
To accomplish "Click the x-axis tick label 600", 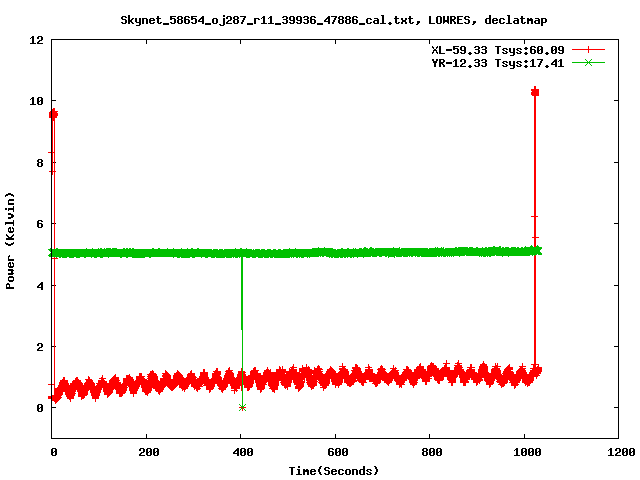I will 338,452.
